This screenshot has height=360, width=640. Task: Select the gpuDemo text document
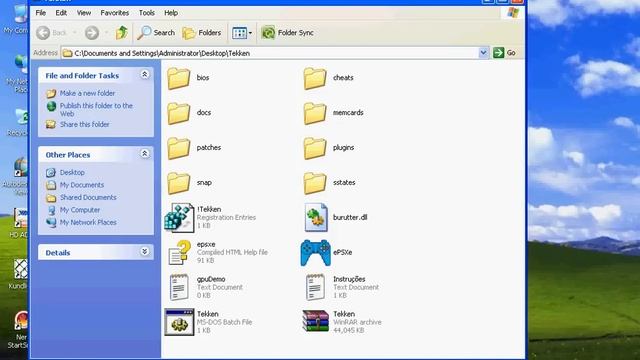(x=206, y=287)
